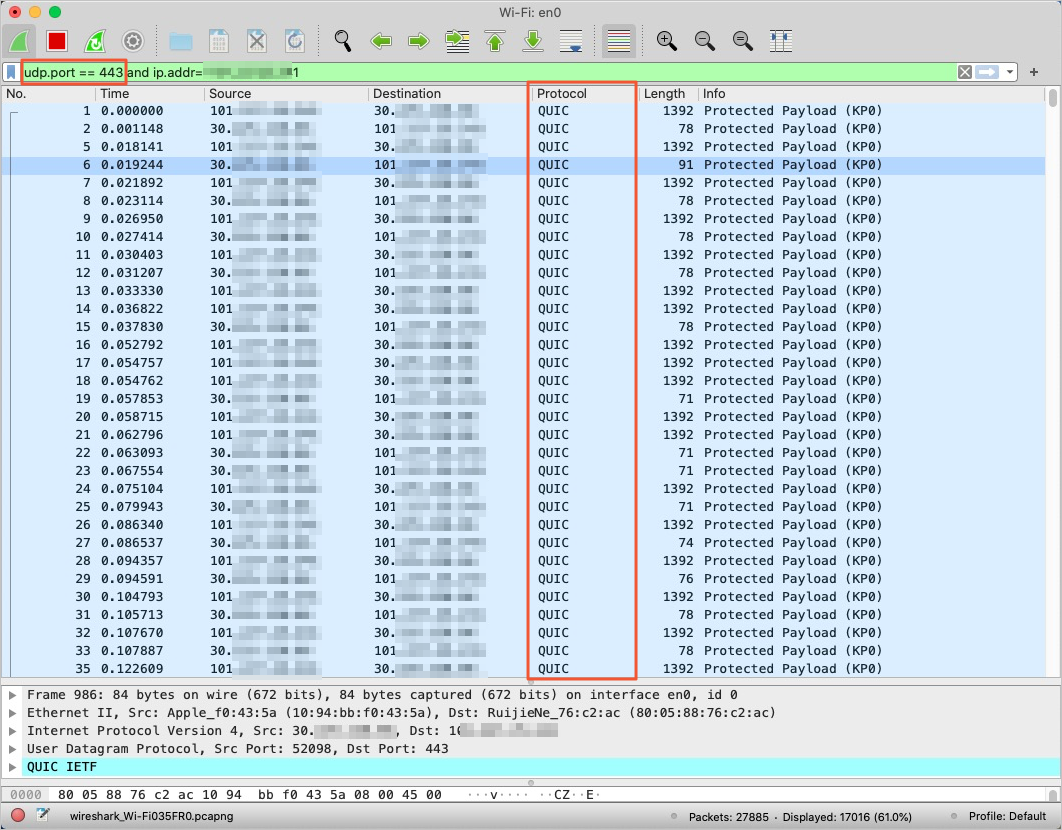The width and height of the screenshot is (1062, 830).
Task: Open Find Packet with the magnifier icon
Action: [x=343, y=41]
